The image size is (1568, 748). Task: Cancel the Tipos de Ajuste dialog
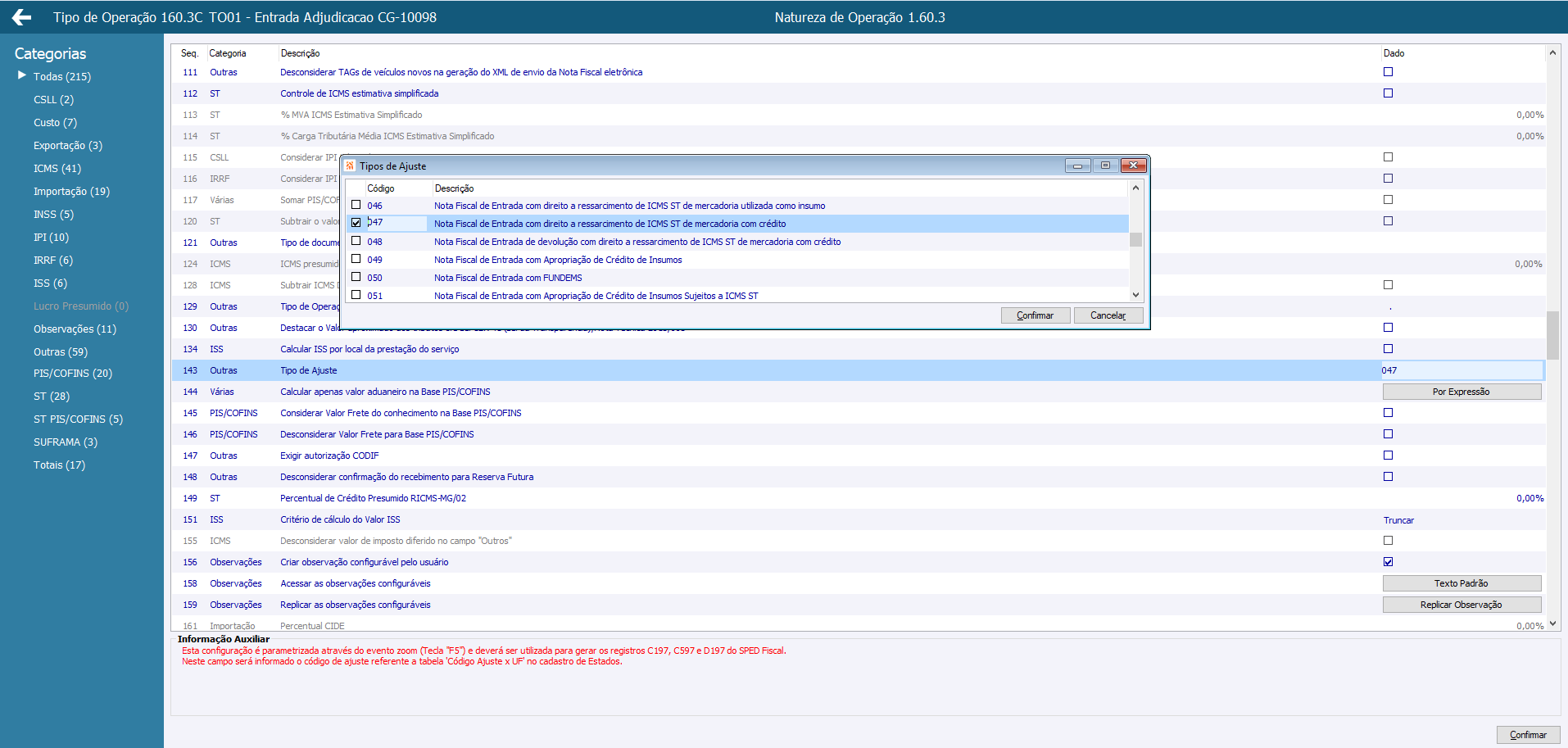[x=1108, y=315]
